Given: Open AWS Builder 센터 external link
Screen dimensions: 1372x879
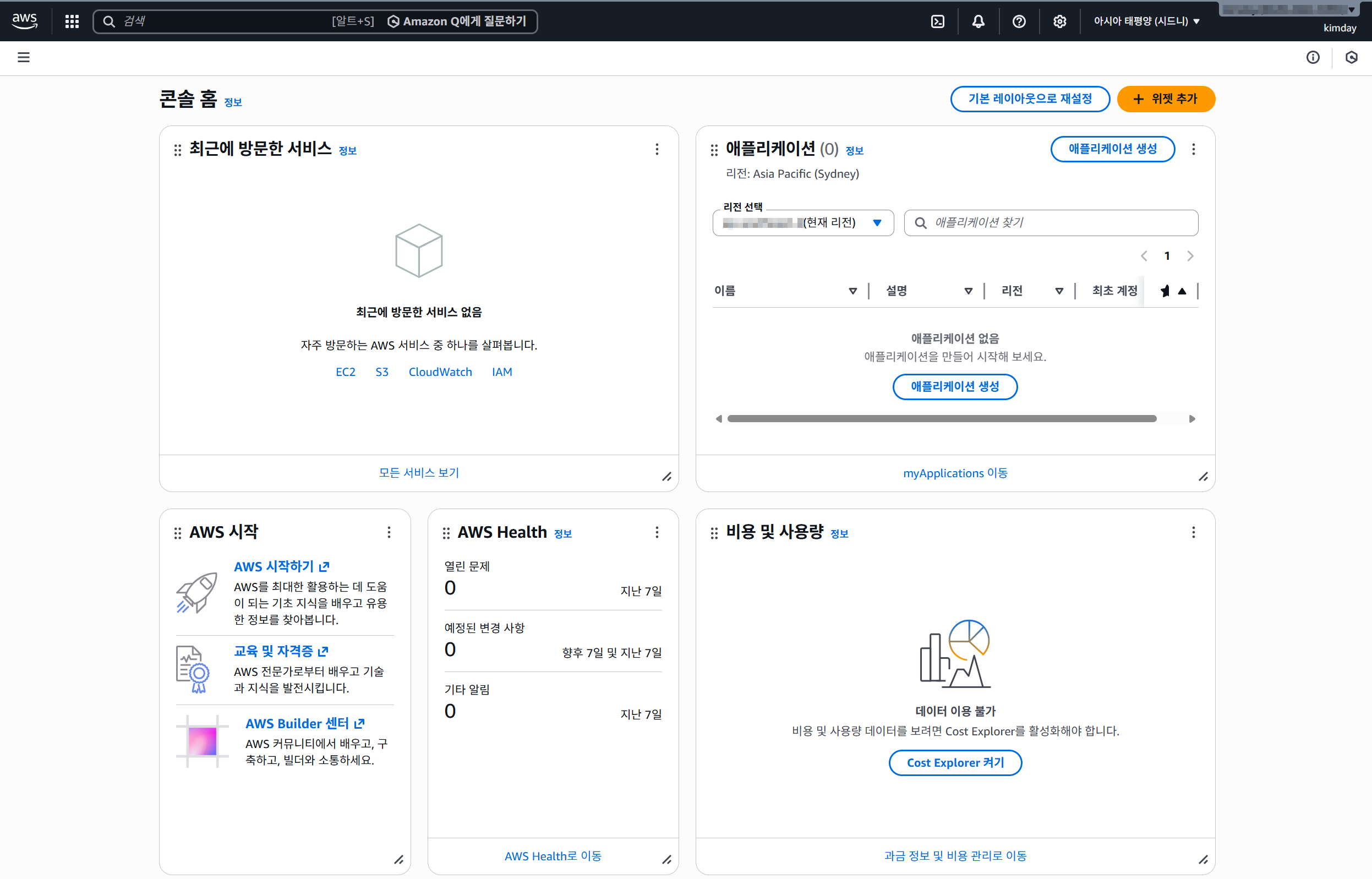Looking at the screenshot, I should coord(305,723).
